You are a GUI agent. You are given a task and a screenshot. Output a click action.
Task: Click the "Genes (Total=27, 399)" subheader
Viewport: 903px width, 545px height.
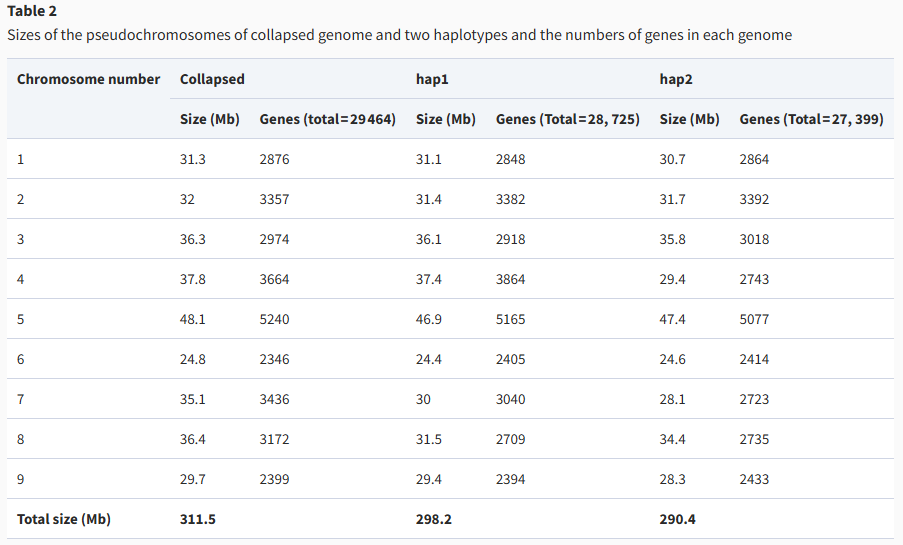[811, 119]
